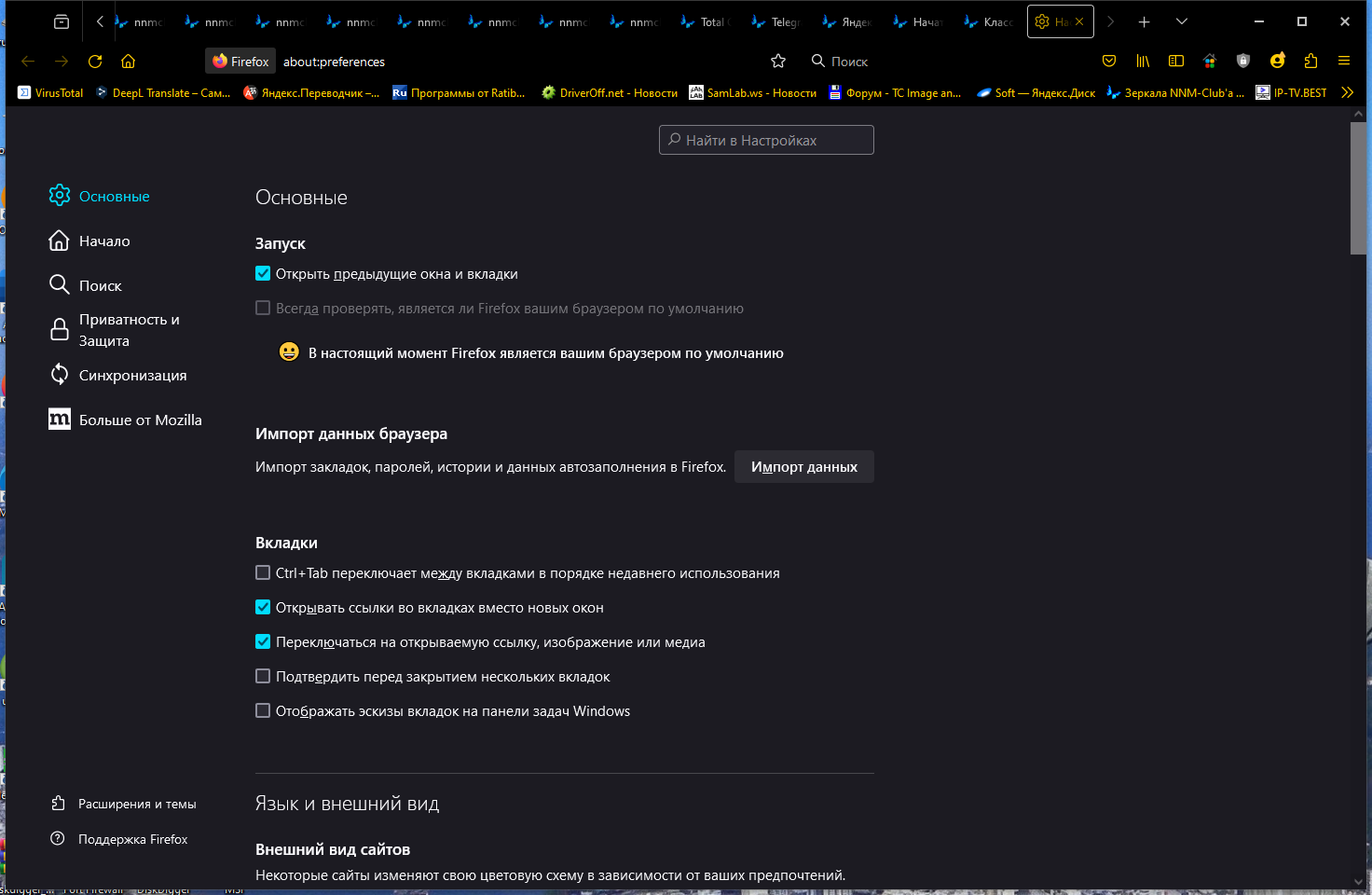Open IP-TV.BEST bookmark
Viewport: 1372px width, 895px height.
coord(1292,93)
